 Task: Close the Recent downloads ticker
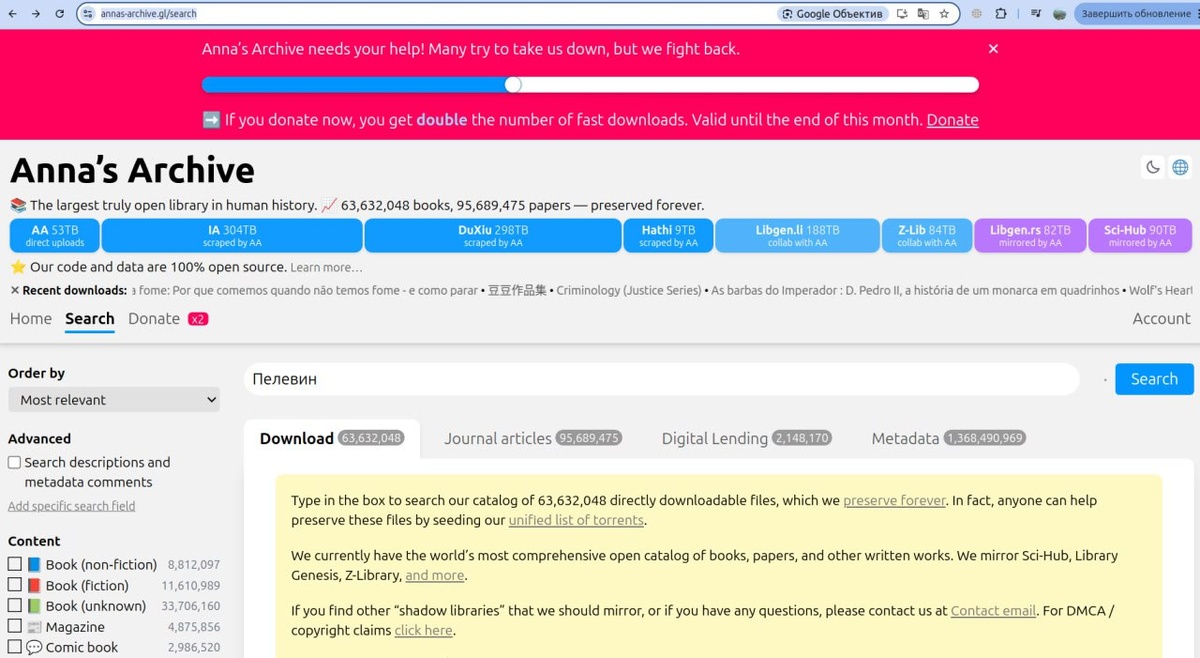pyautogui.click(x=14, y=290)
